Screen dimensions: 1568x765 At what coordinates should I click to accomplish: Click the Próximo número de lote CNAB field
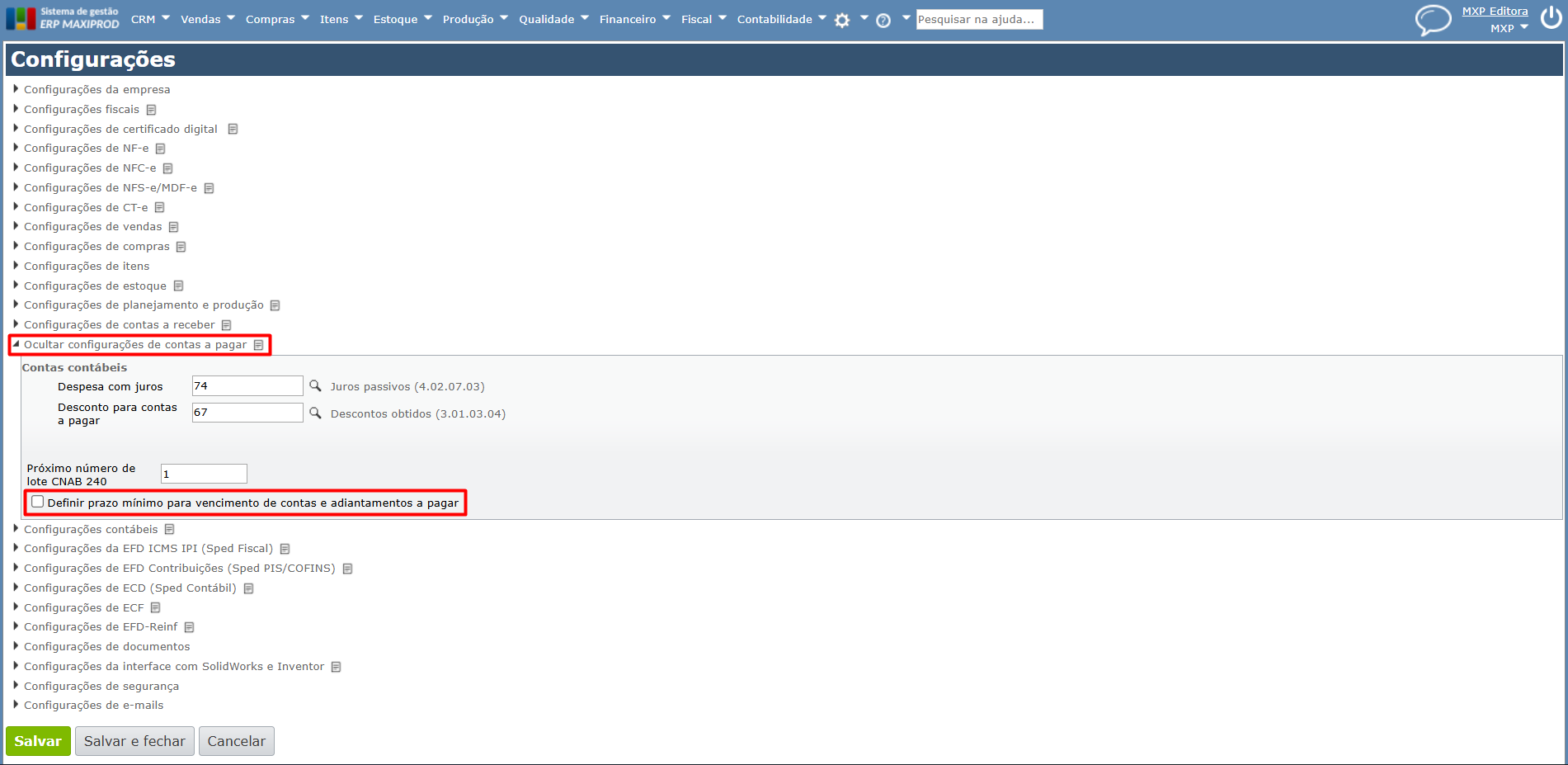click(204, 474)
